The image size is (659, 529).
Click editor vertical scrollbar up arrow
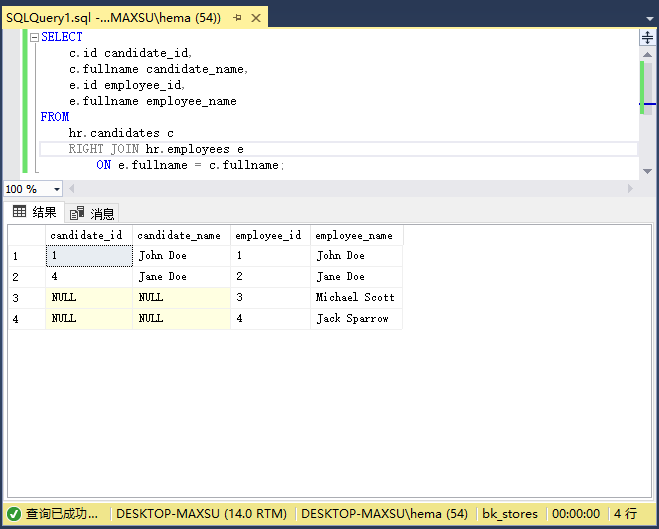647,55
